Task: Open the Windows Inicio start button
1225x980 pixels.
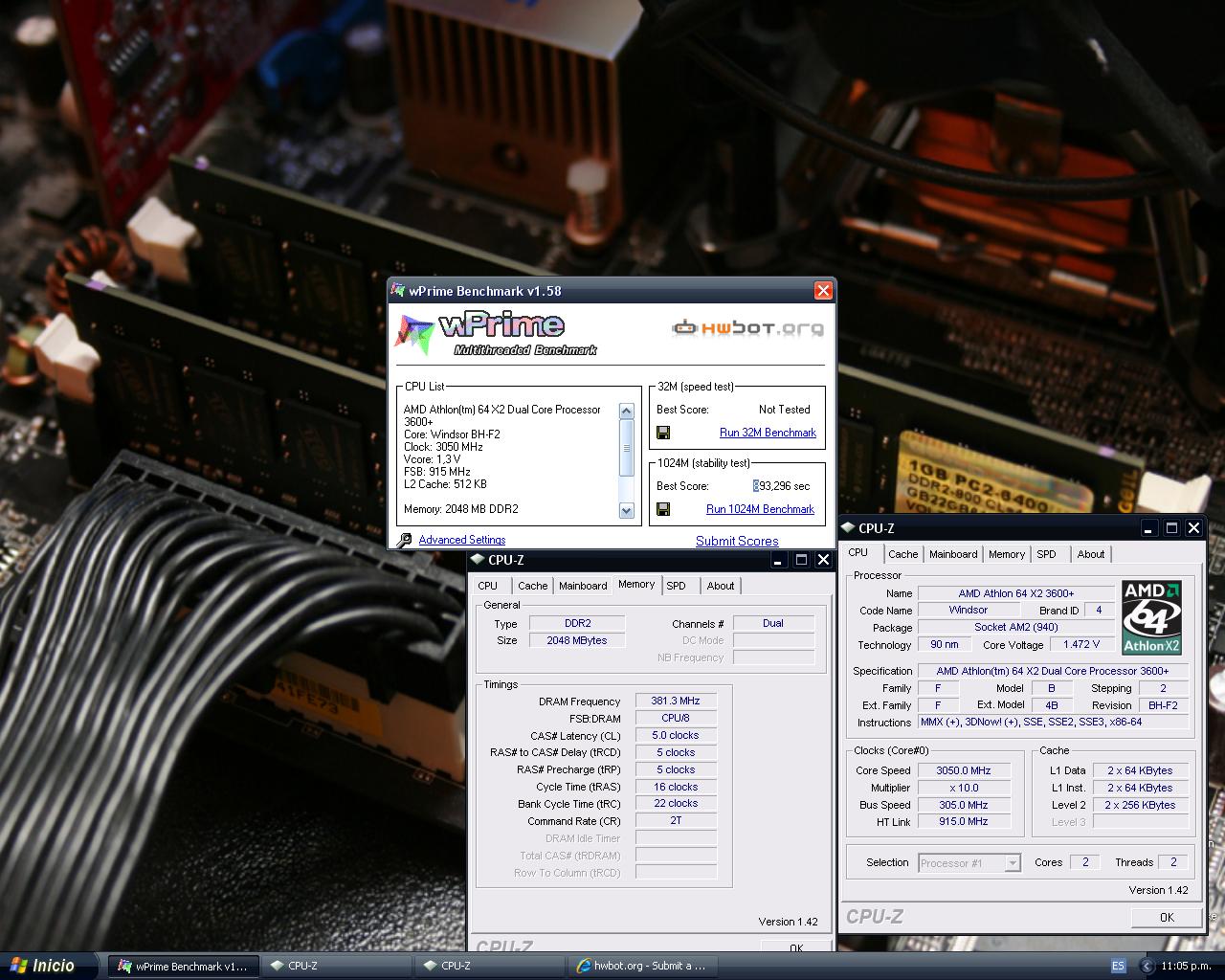Action: click(x=50, y=966)
